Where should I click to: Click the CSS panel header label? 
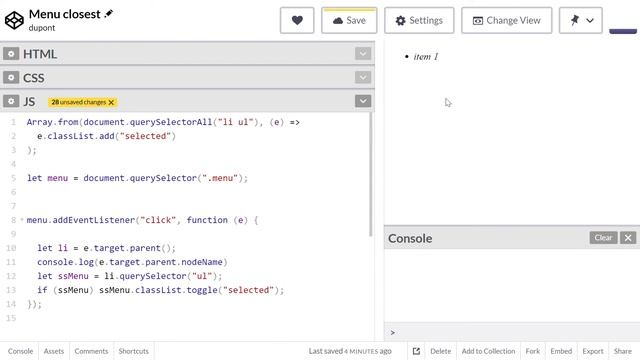click(33, 77)
